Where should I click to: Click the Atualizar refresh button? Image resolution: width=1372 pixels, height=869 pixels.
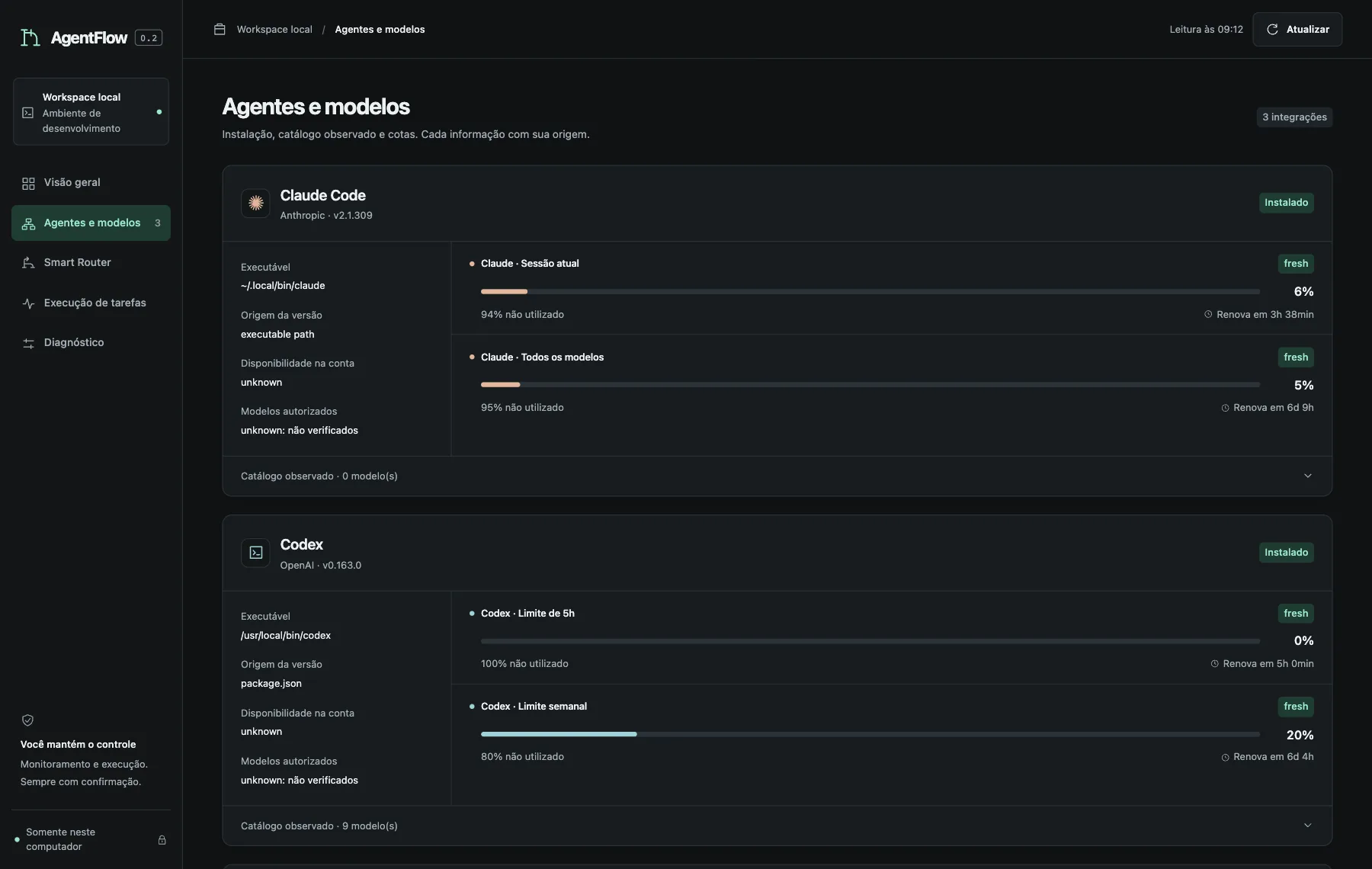1297,30
